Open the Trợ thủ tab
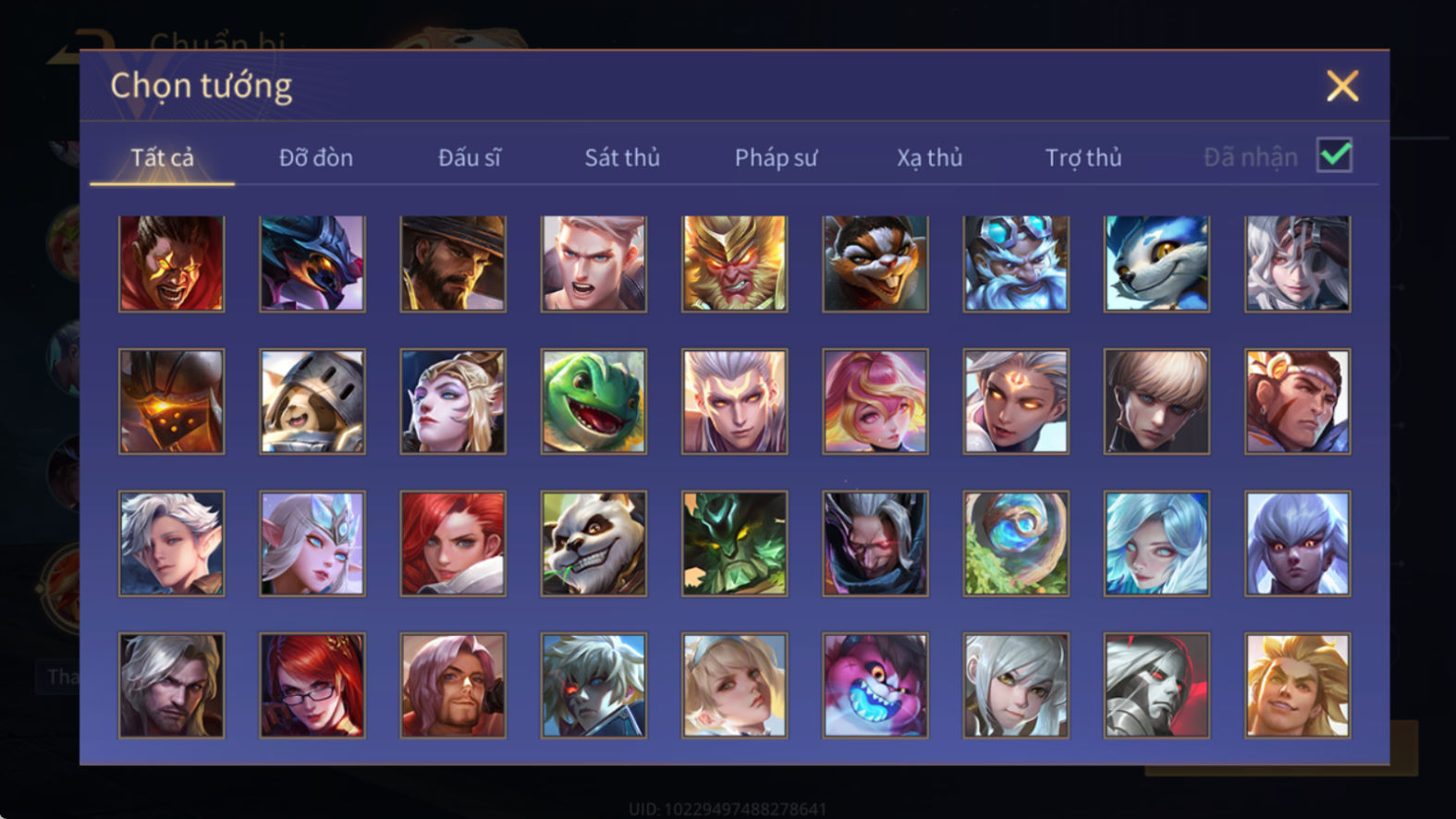The image size is (1456, 819). point(1083,158)
